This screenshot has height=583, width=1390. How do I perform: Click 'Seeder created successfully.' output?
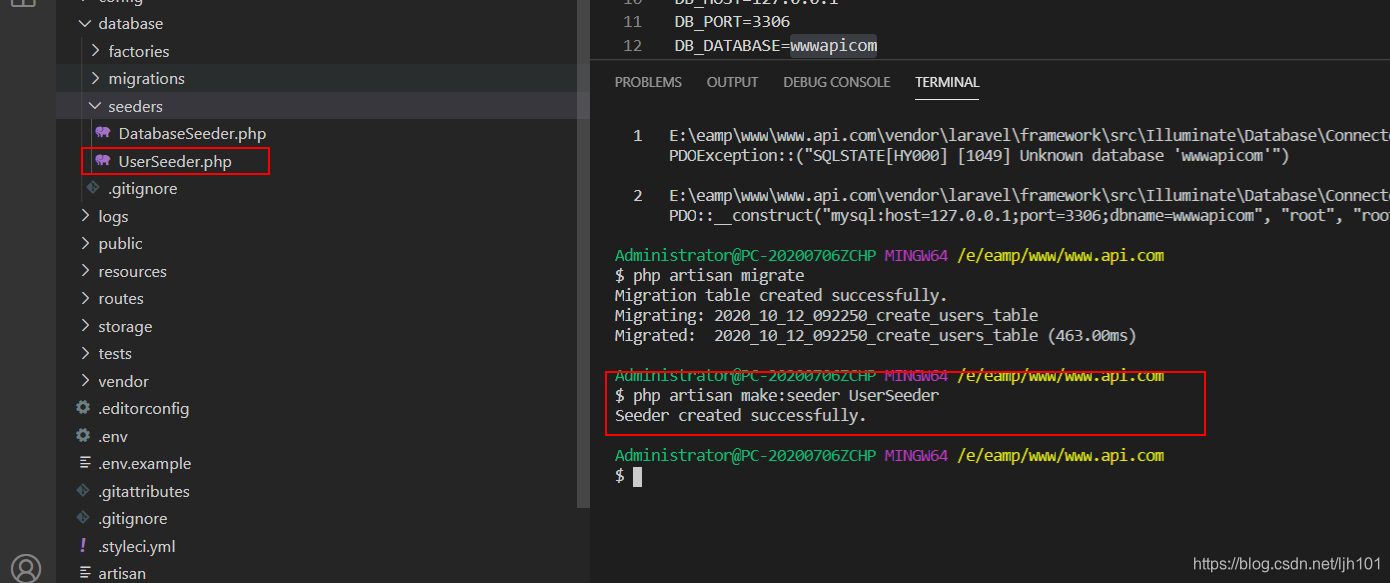point(741,415)
